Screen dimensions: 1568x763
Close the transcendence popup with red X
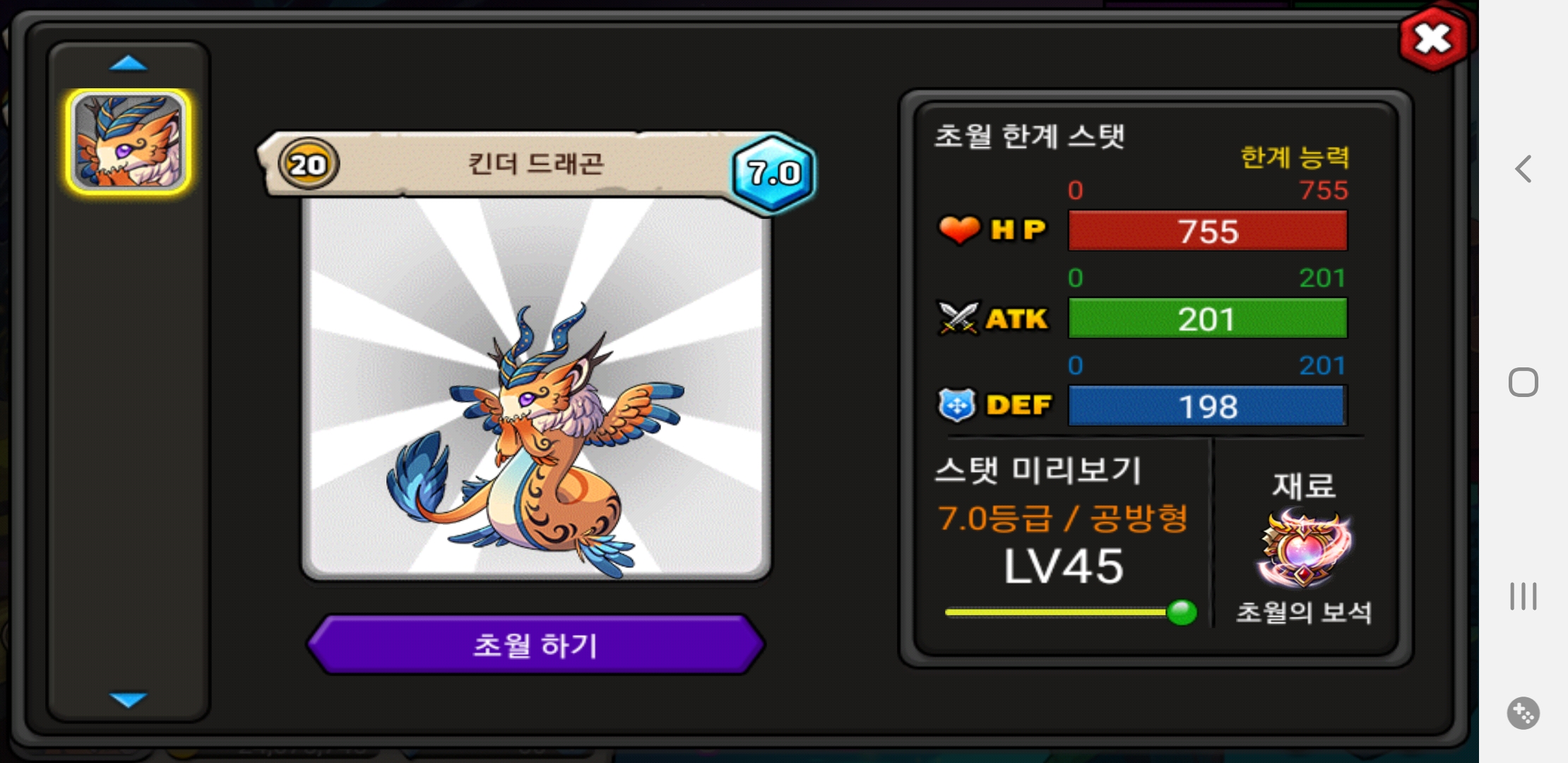(1433, 39)
